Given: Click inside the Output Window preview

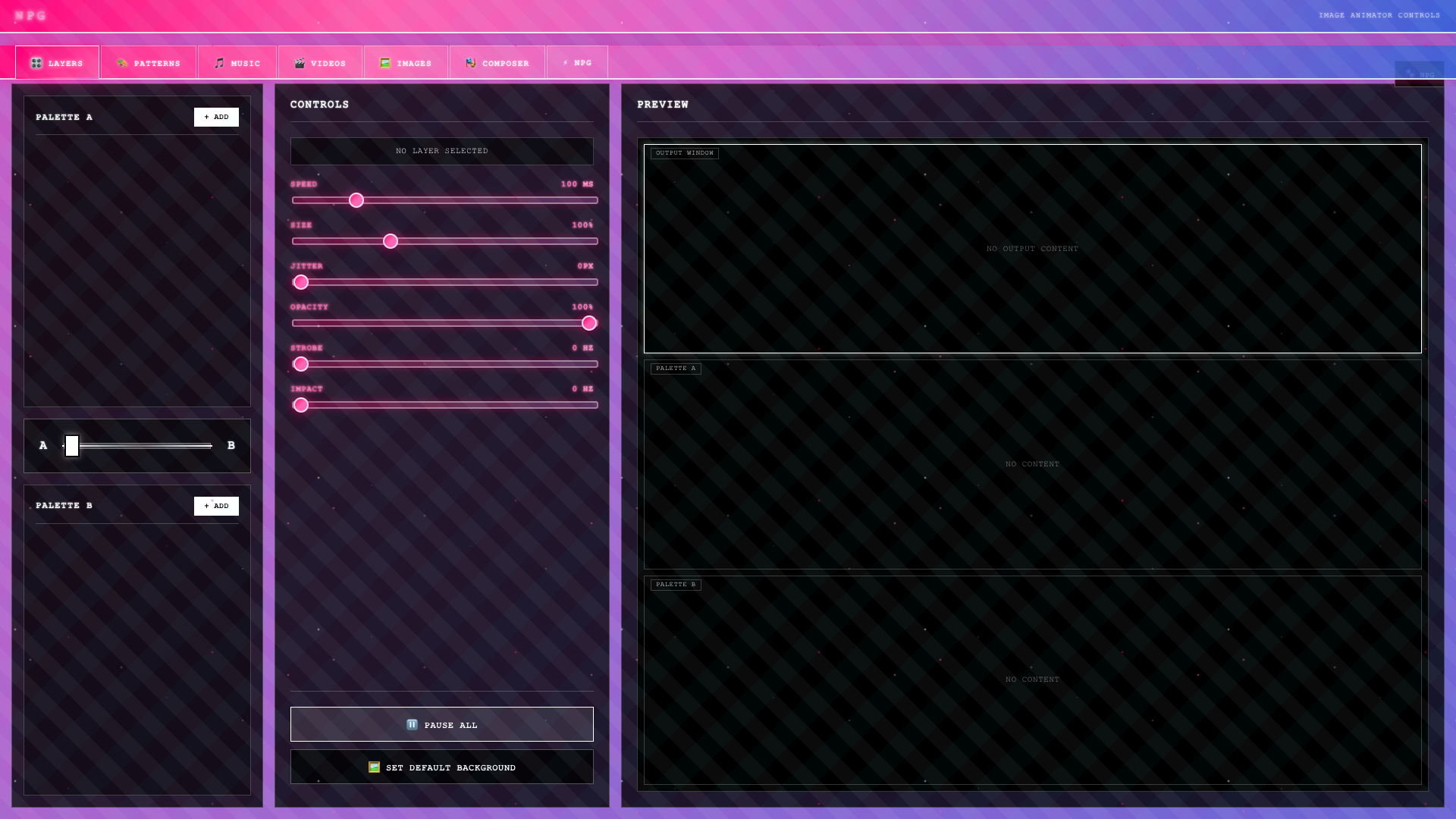Looking at the screenshot, I should pos(1031,248).
